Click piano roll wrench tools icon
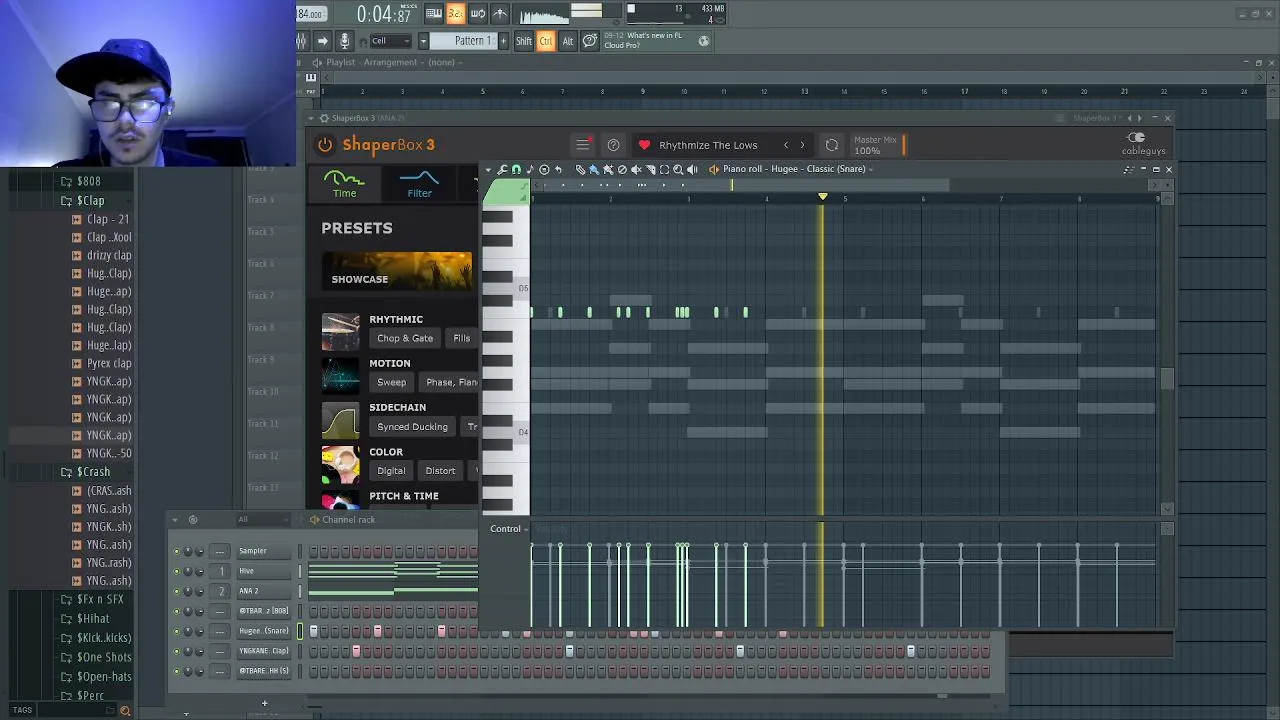Viewport: 1280px width, 720px height. coord(502,169)
